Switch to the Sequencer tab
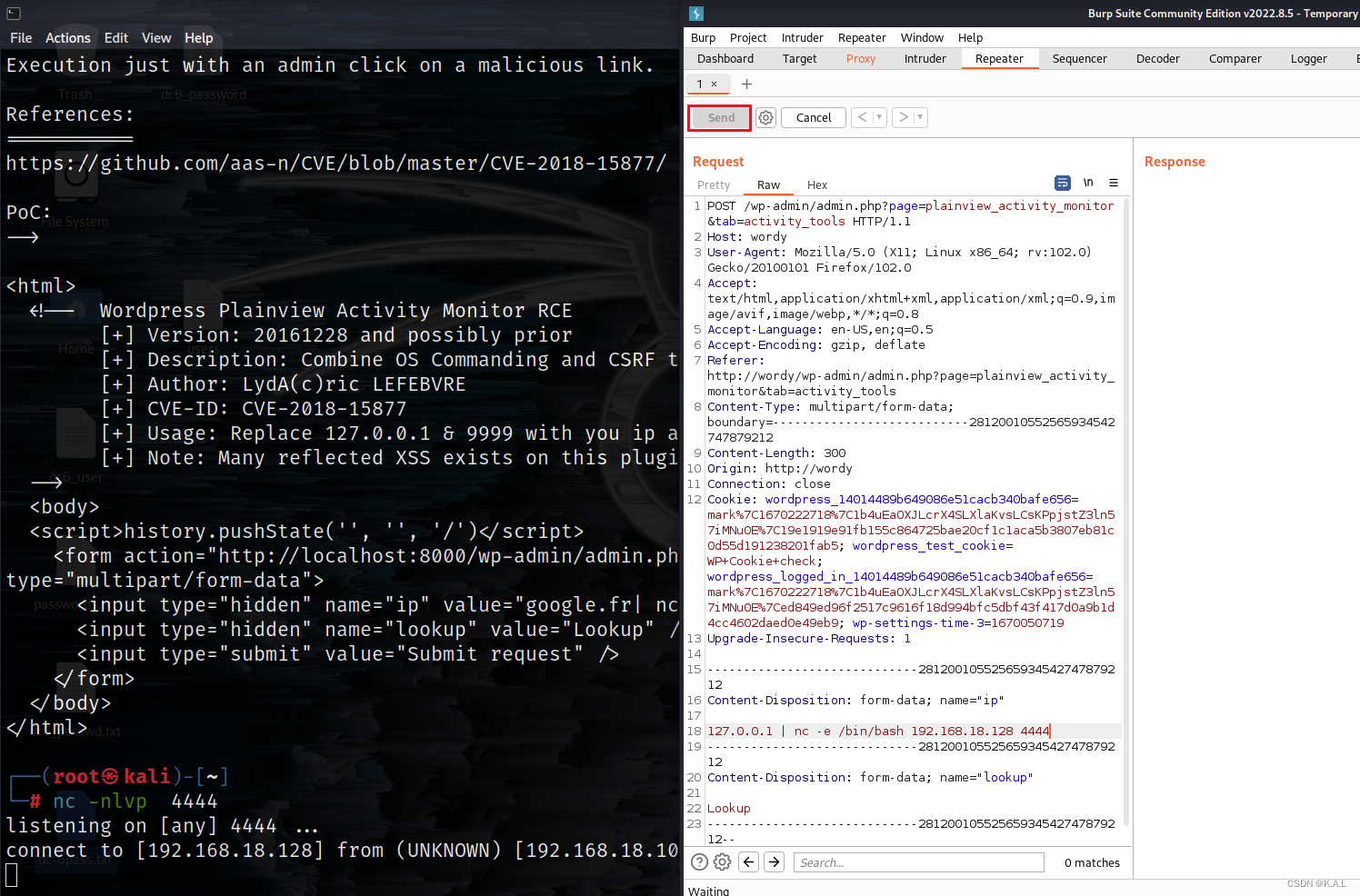 pos(1080,59)
